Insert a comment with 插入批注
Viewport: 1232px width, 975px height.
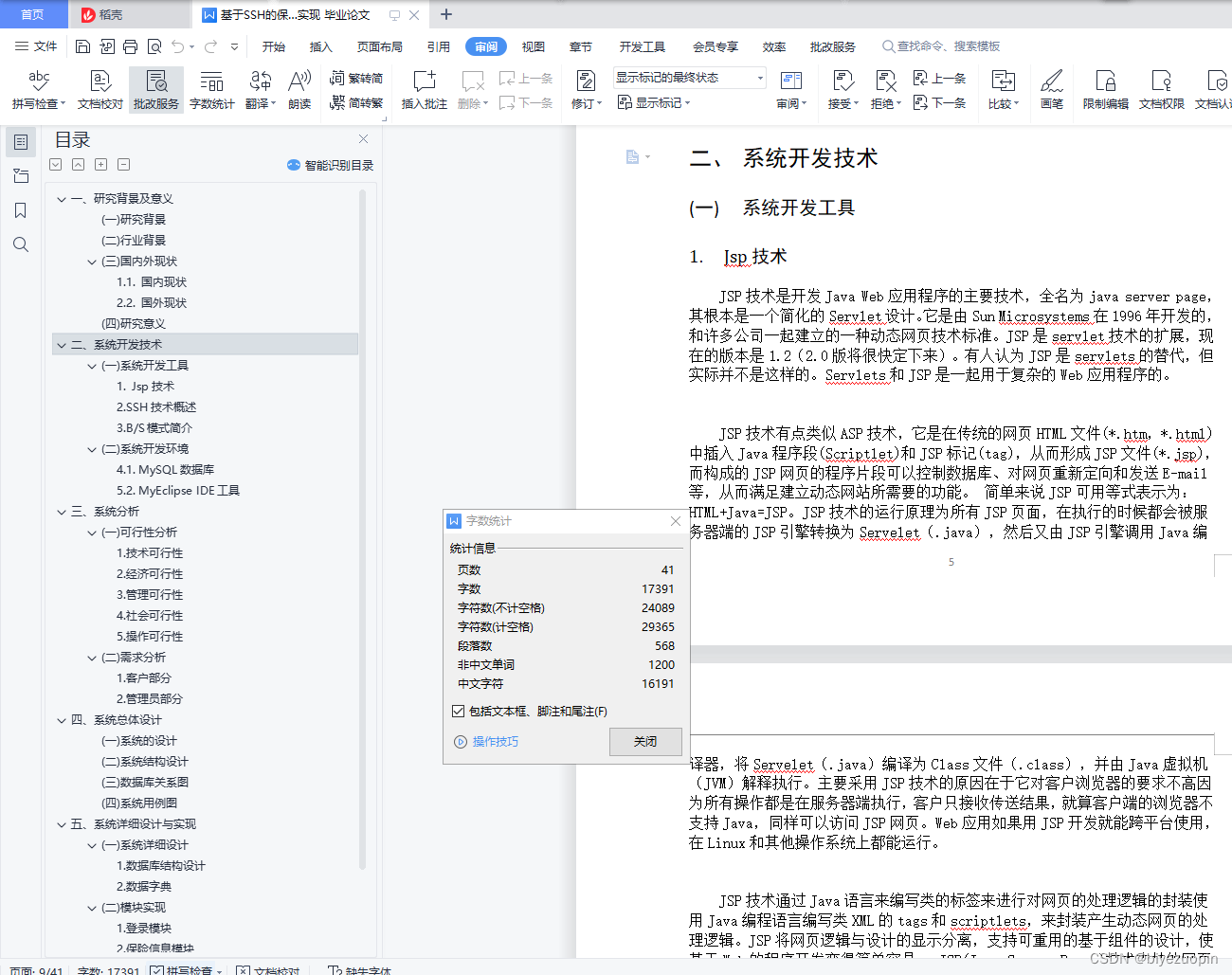tap(423, 90)
